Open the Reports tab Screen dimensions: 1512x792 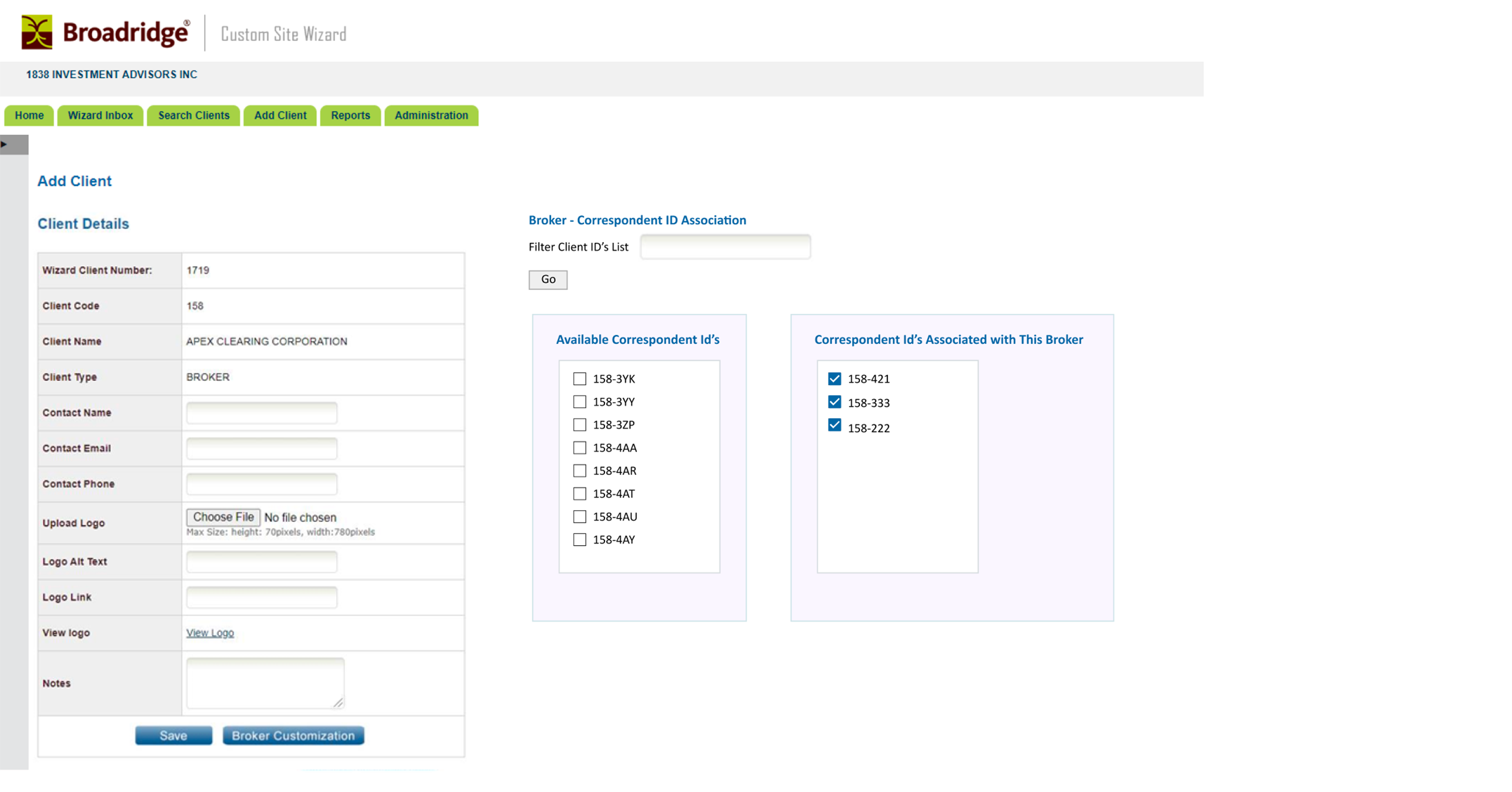350,116
